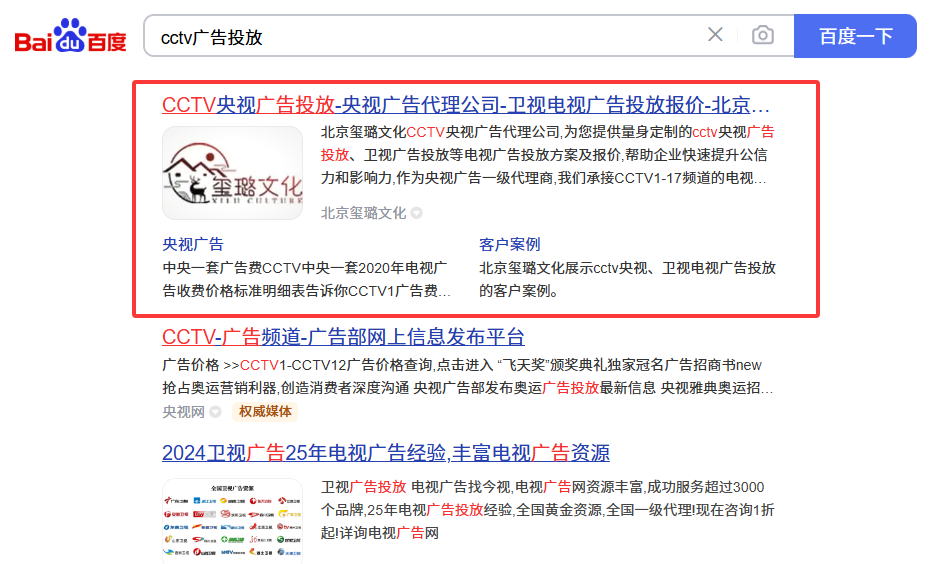This screenshot has height=564, width=937.
Task: Click the description text under 客户案例
Action: (627, 279)
